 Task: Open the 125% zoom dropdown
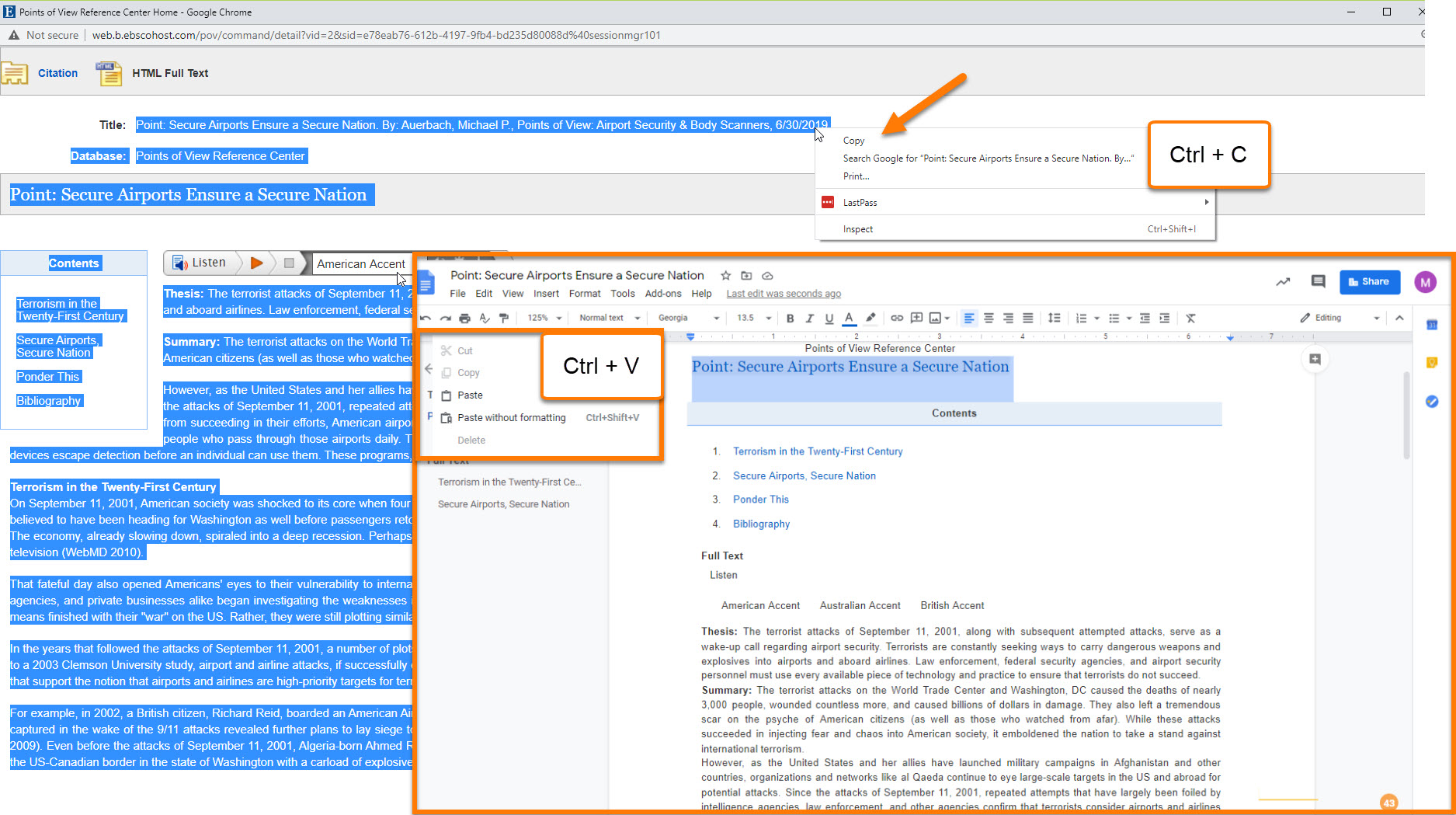(x=544, y=318)
